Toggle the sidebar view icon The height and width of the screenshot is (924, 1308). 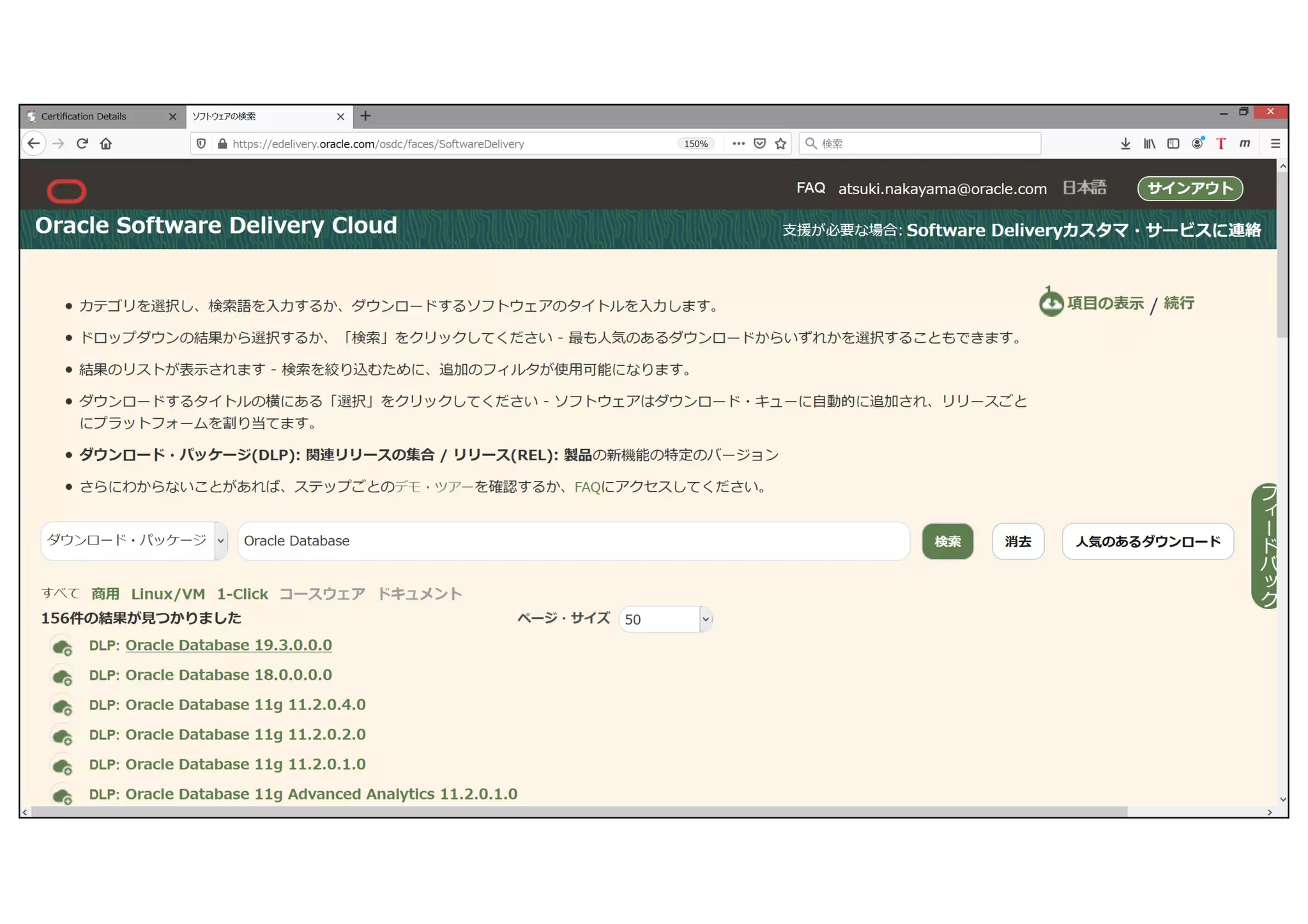(1173, 144)
